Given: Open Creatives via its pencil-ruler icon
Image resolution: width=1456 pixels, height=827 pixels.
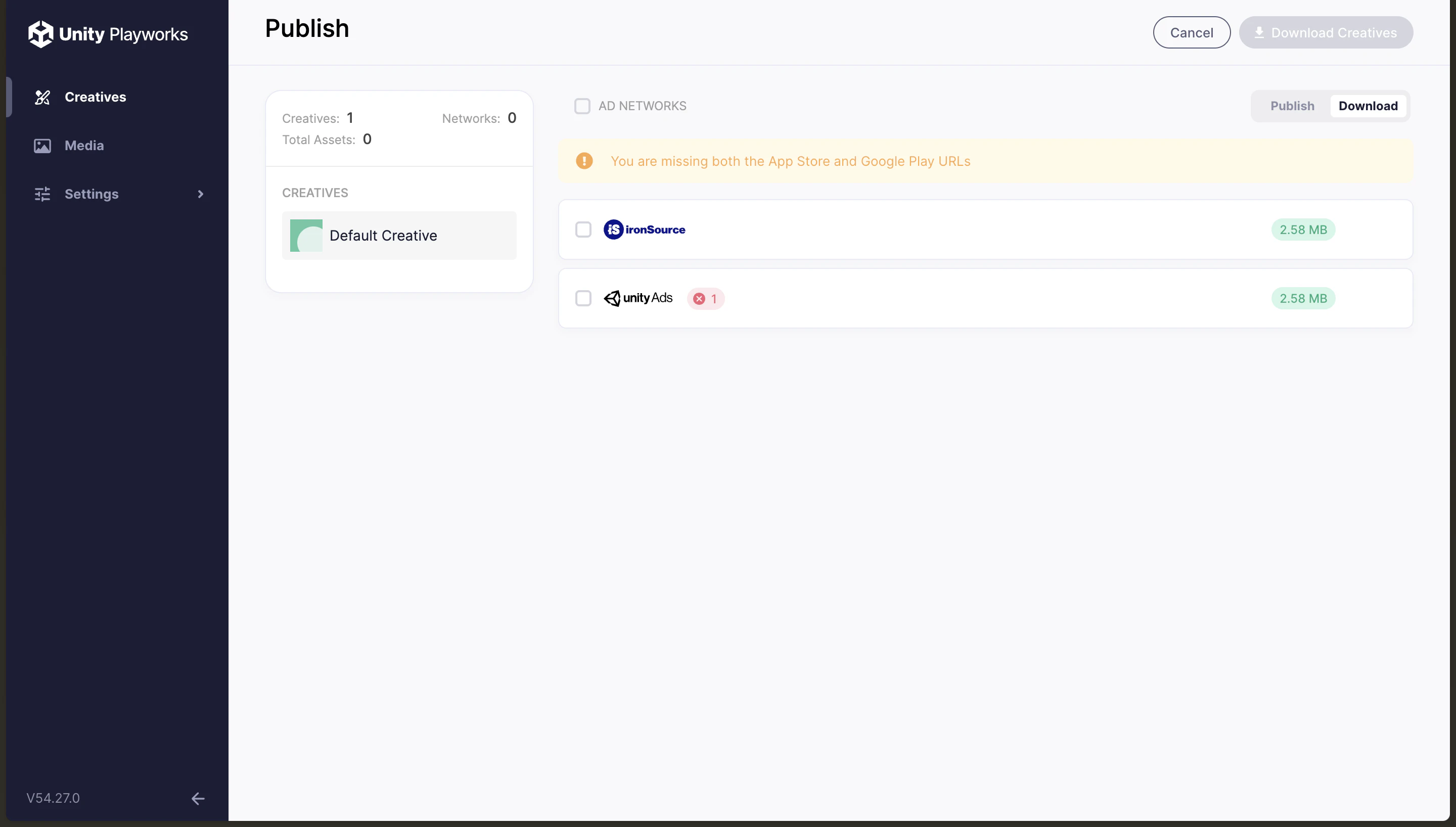Looking at the screenshot, I should [x=42, y=97].
